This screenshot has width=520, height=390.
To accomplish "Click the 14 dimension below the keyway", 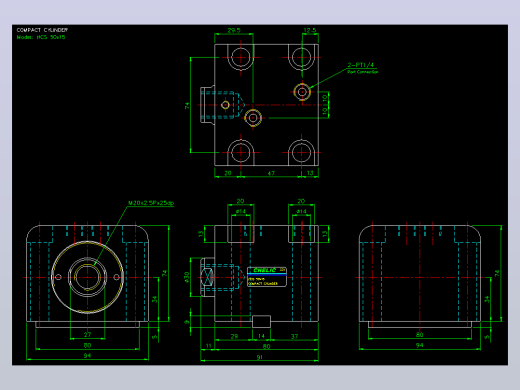I will click(x=261, y=336).
